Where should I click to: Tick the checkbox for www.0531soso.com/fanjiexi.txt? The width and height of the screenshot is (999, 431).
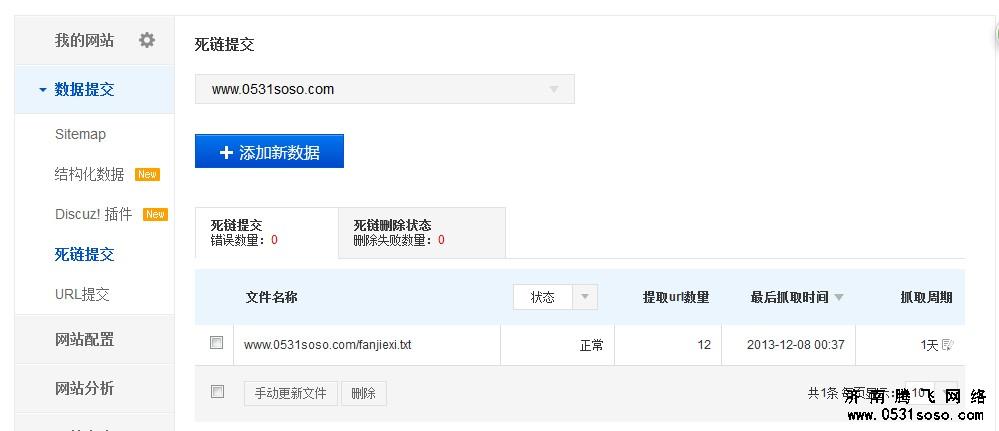click(217, 343)
